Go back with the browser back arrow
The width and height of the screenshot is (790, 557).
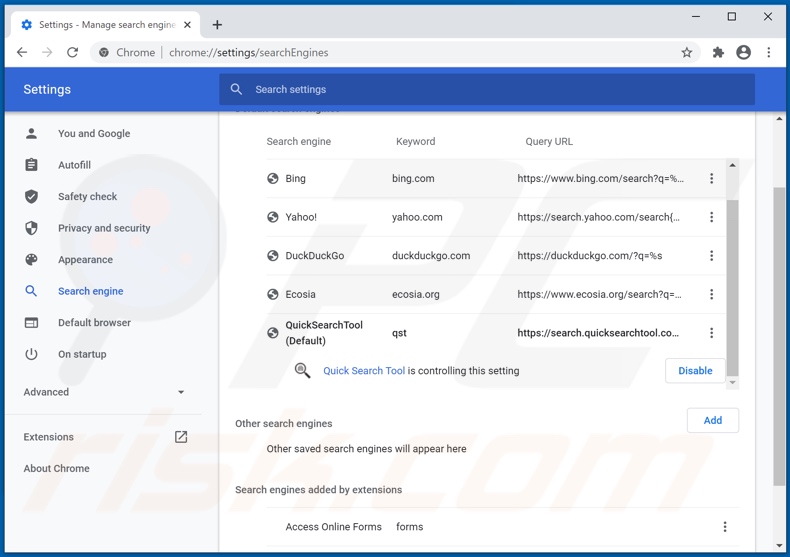(22, 52)
